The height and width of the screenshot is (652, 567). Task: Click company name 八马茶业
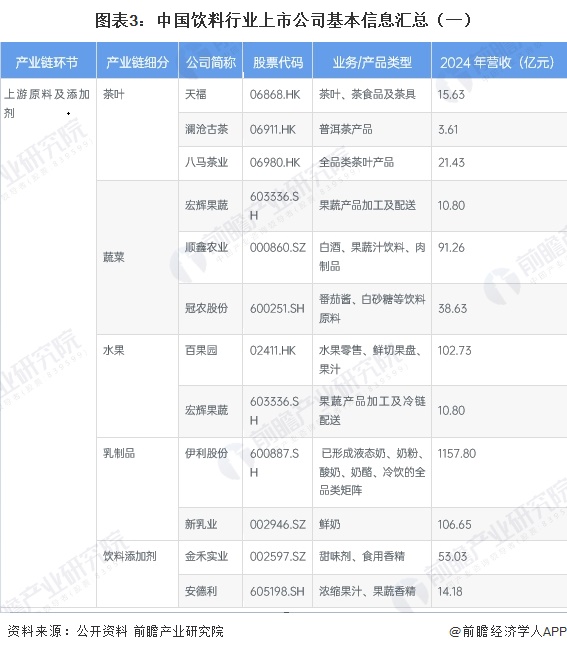(207, 162)
